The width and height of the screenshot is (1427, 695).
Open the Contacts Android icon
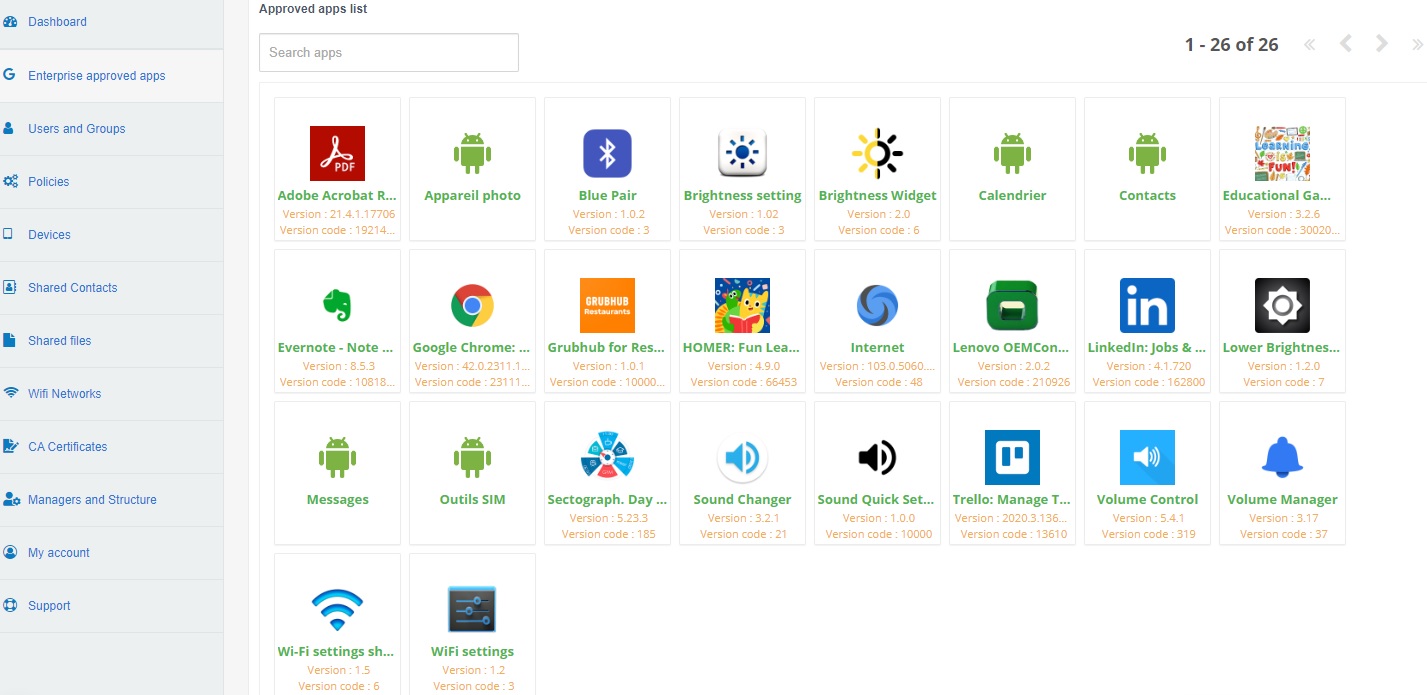pyautogui.click(x=1147, y=153)
